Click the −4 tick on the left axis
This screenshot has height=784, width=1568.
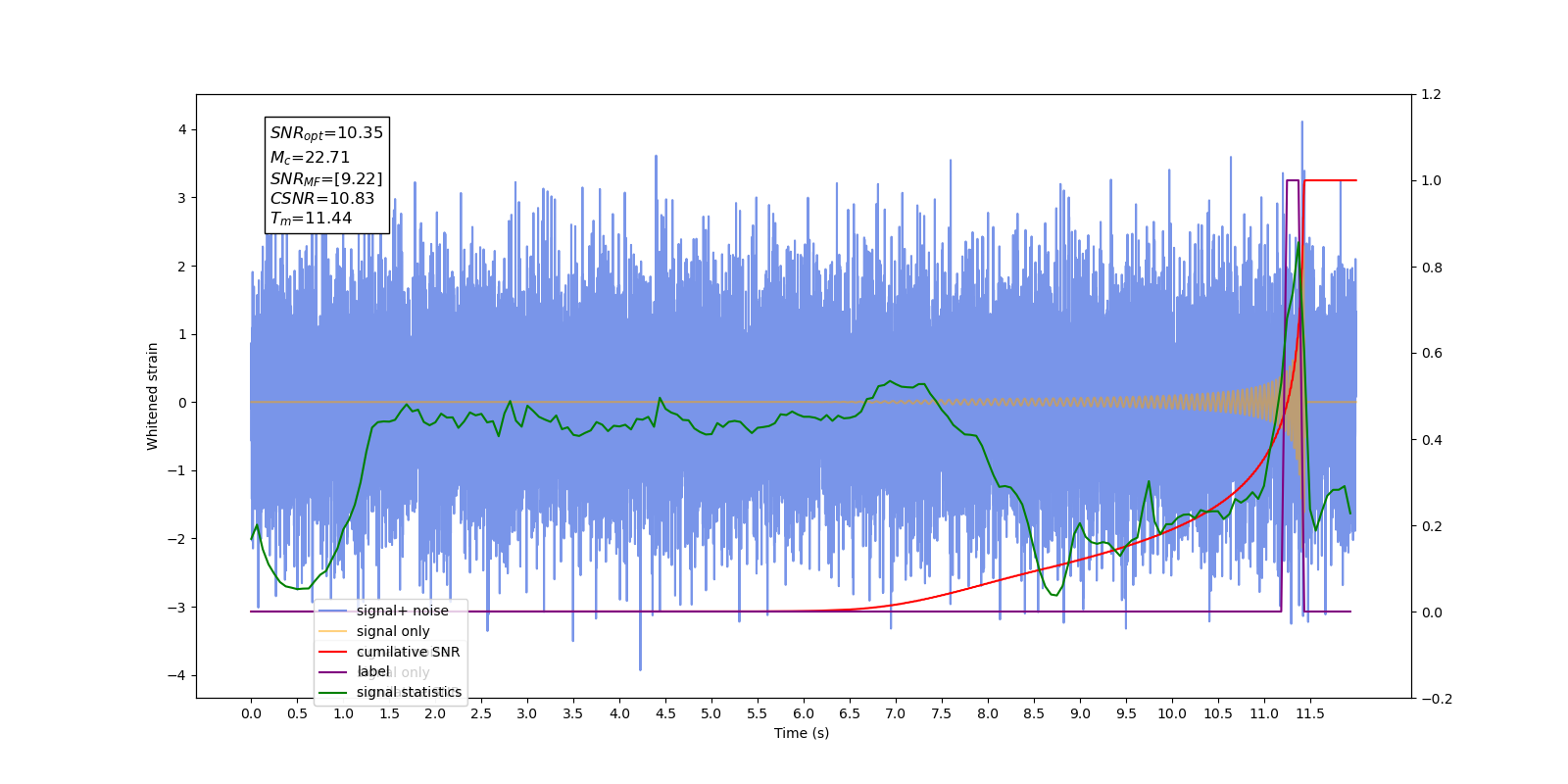coord(176,675)
